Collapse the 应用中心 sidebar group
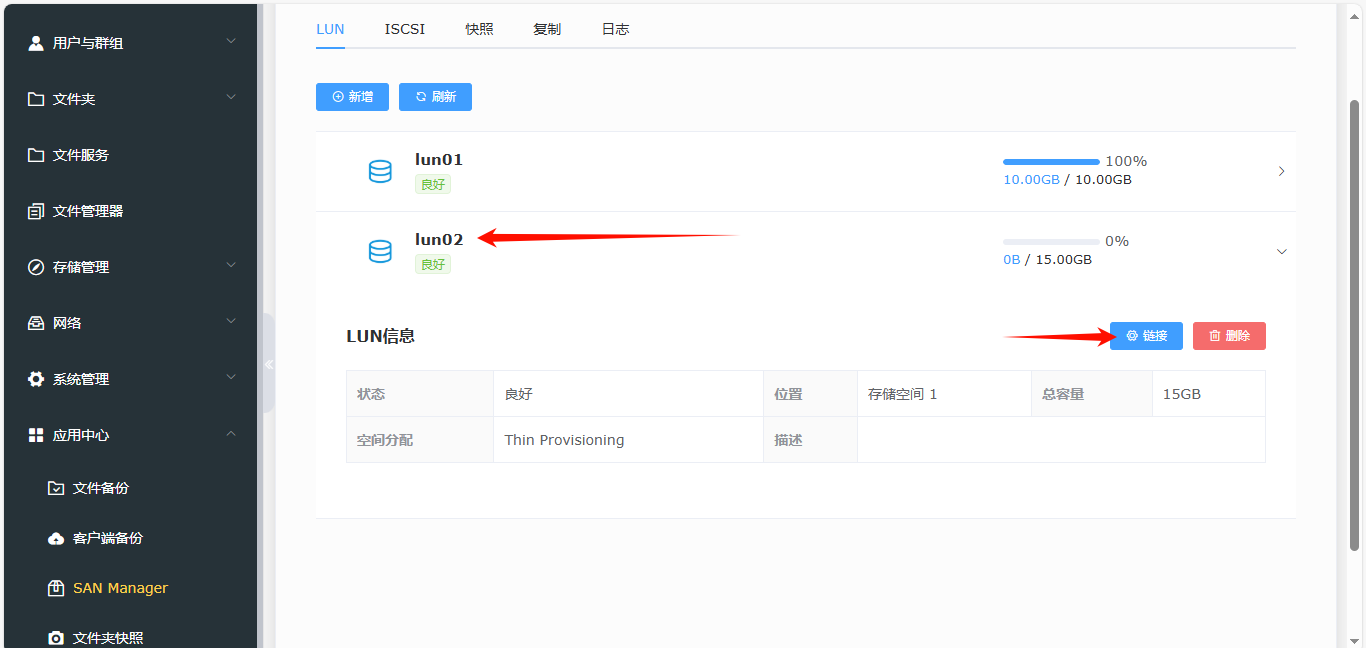 coord(231,434)
